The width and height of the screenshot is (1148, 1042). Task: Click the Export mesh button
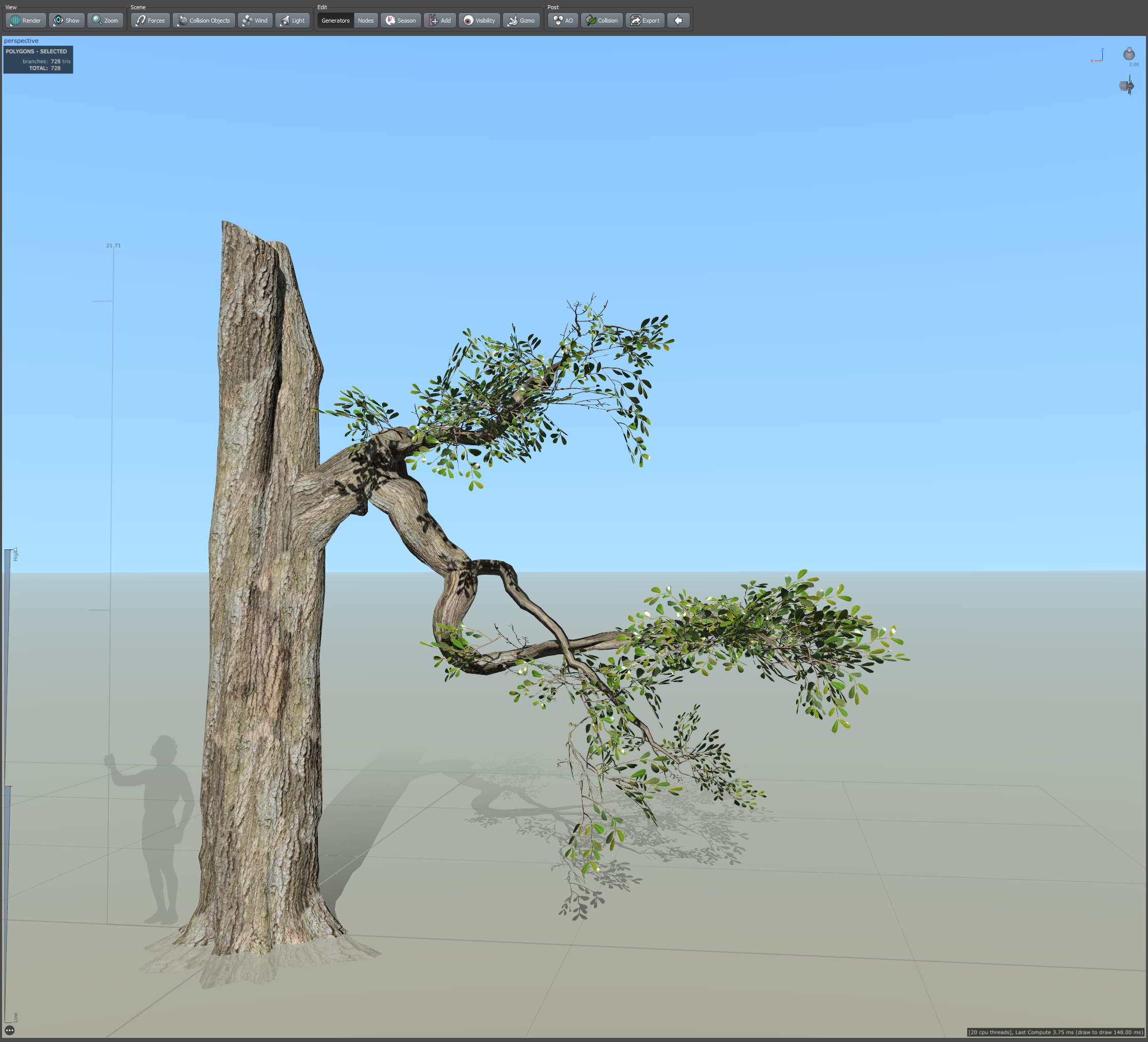point(645,21)
